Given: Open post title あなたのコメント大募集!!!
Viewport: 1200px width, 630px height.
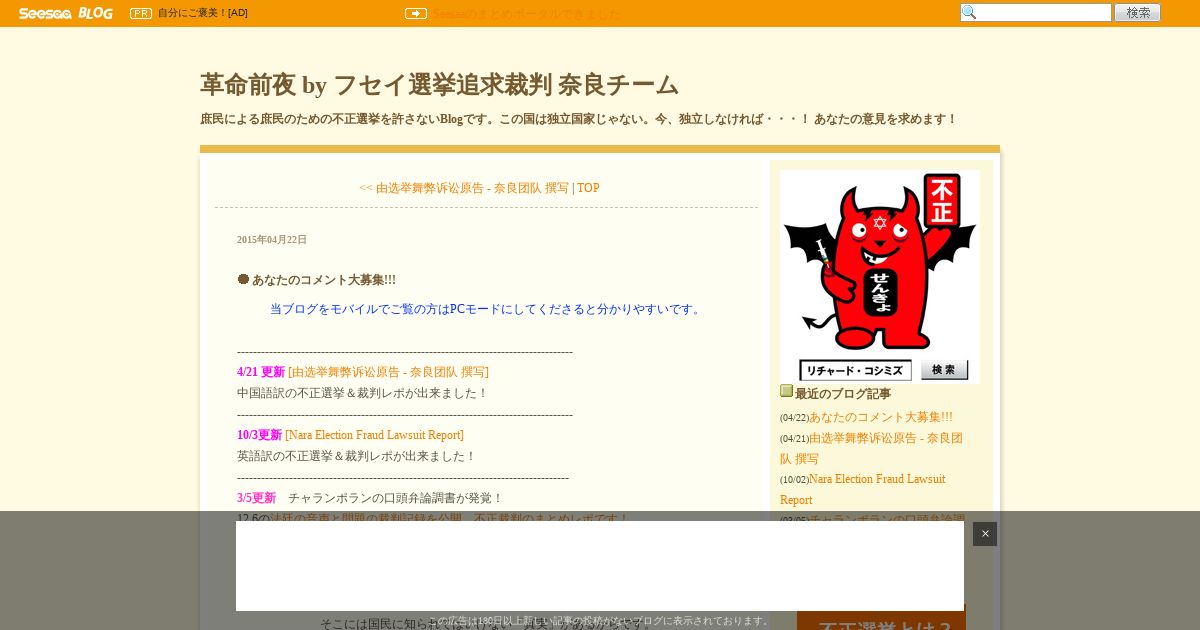Looking at the screenshot, I should [324, 280].
